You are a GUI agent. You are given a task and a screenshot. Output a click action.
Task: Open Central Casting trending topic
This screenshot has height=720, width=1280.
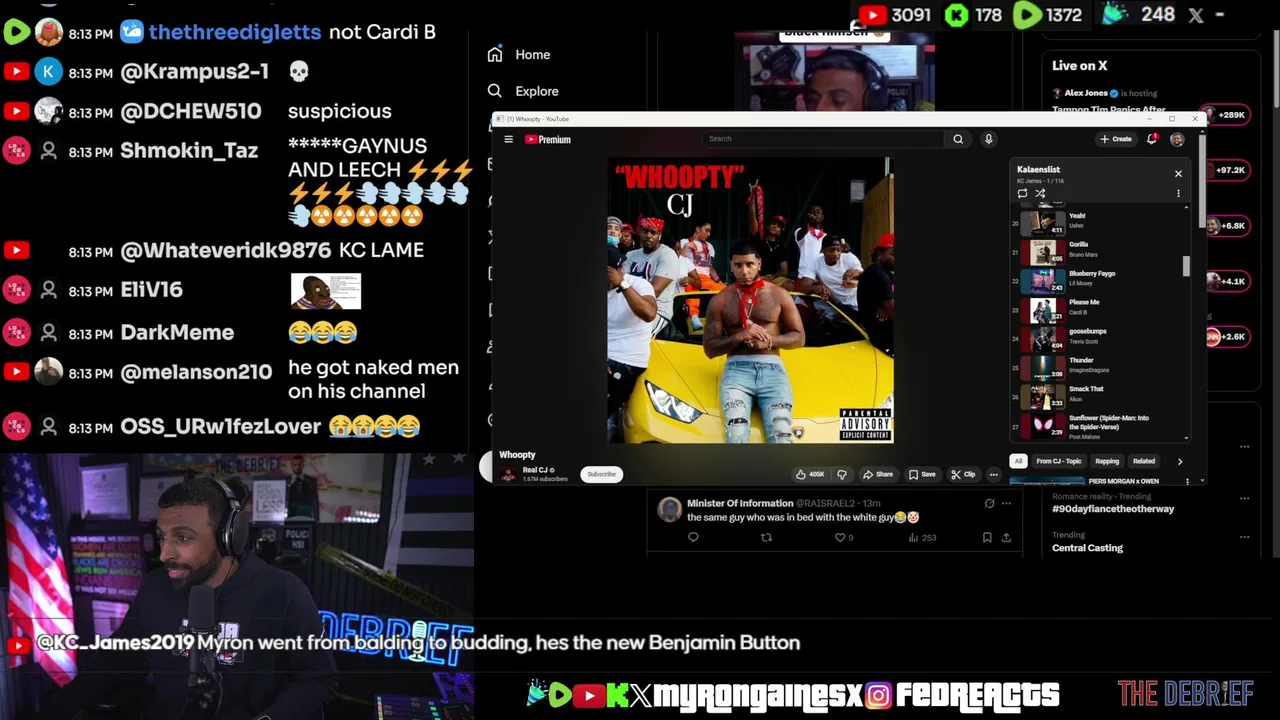1087,548
